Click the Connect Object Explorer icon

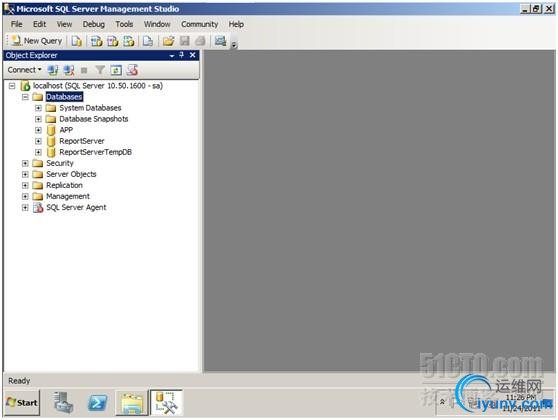53,70
